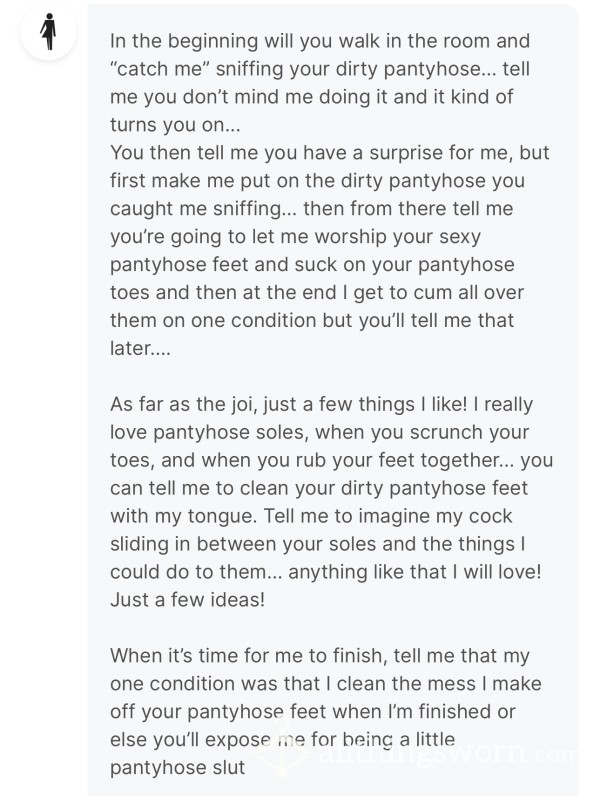Click the line starting 'In the beginning'
Image resolution: width=600 pixels, height=796 pixels.
[320, 41]
